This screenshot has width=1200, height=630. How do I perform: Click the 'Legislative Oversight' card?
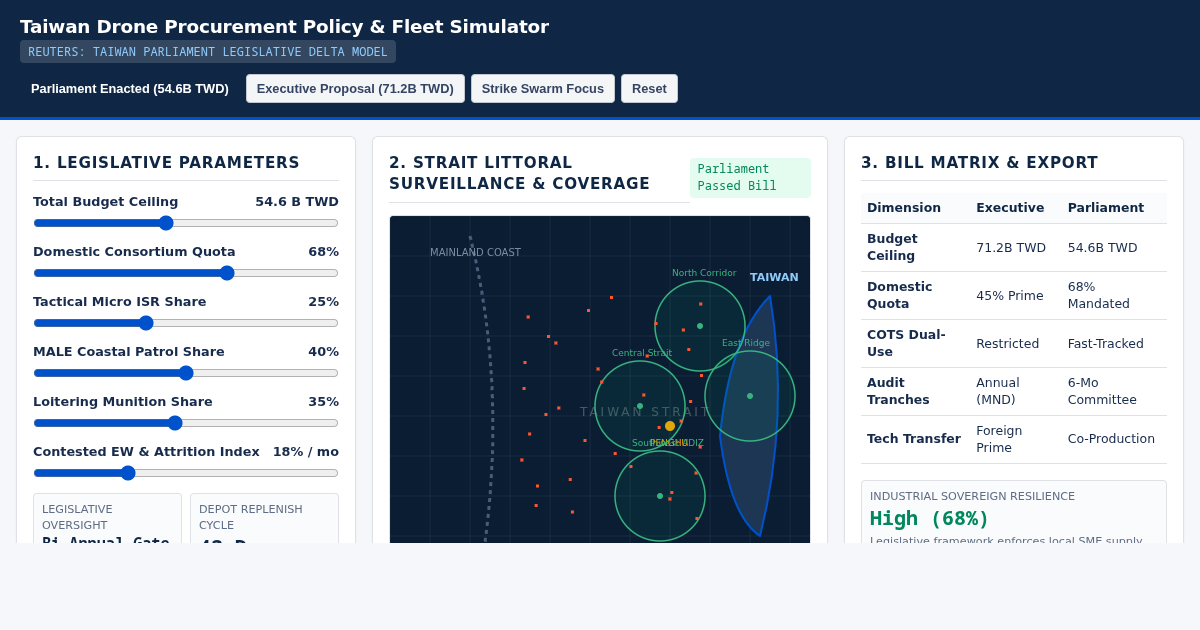coord(108,519)
